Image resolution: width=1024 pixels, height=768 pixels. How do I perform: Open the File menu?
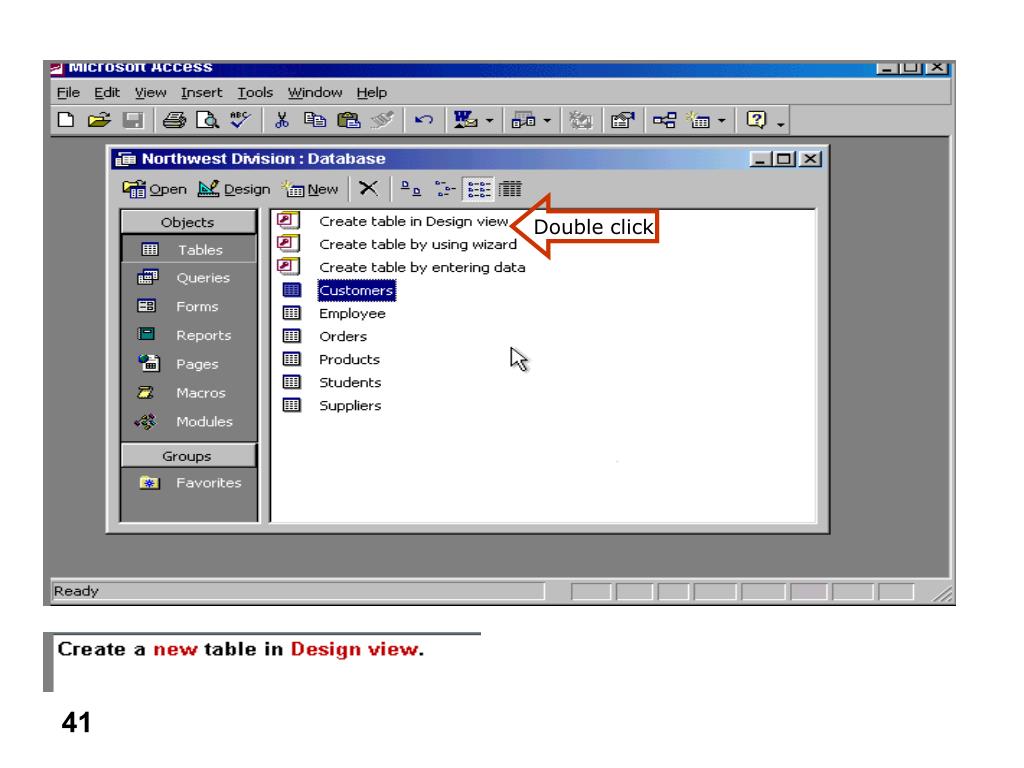(68, 93)
